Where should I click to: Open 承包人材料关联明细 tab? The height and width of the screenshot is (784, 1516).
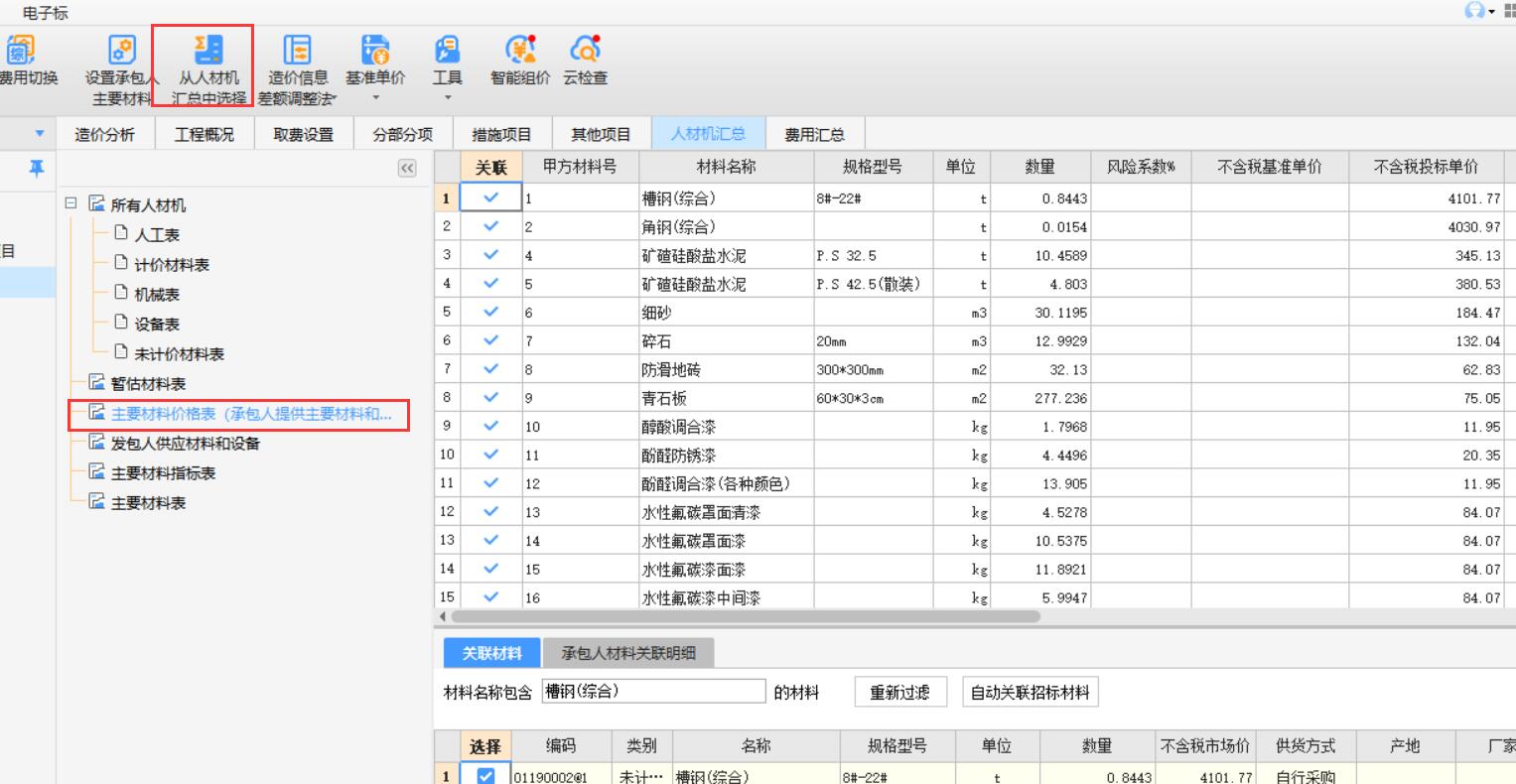pyautogui.click(x=628, y=653)
